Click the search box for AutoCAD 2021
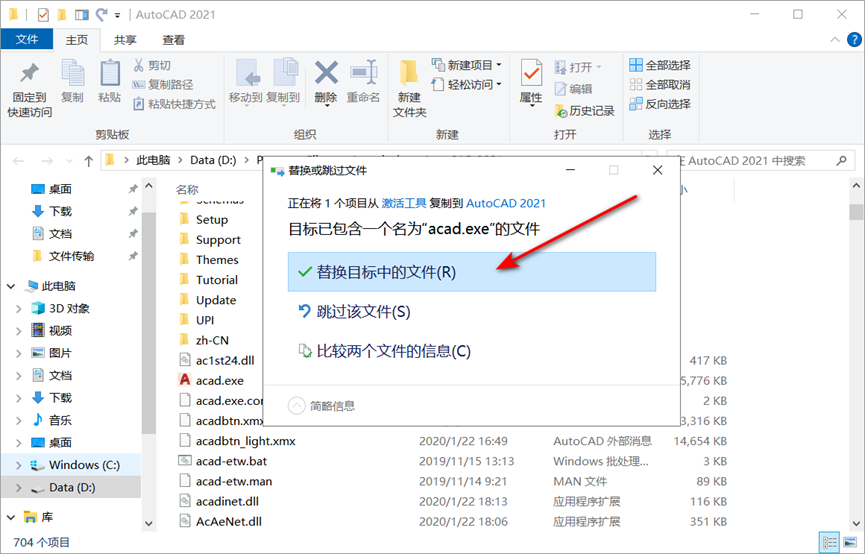865x554 pixels. [x=759, y=161]
